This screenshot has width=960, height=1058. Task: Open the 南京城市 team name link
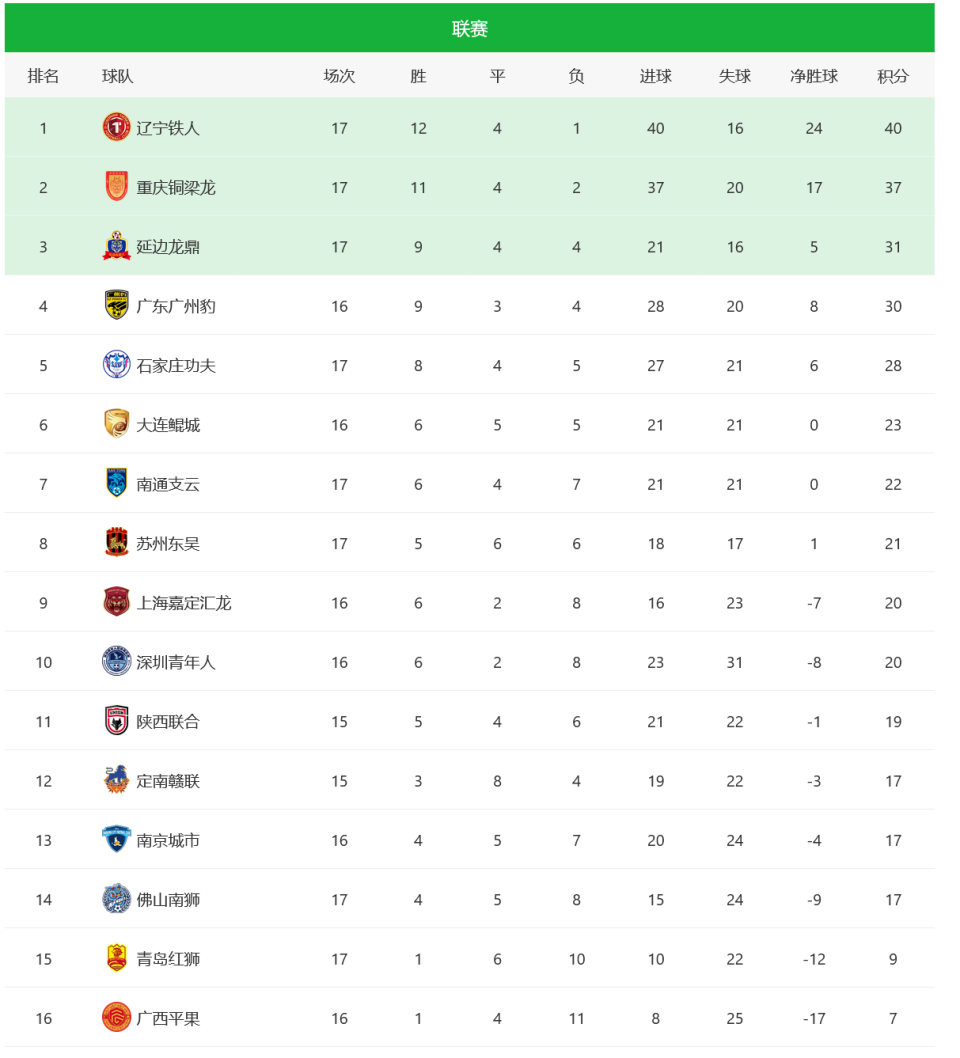click(168, 840)
